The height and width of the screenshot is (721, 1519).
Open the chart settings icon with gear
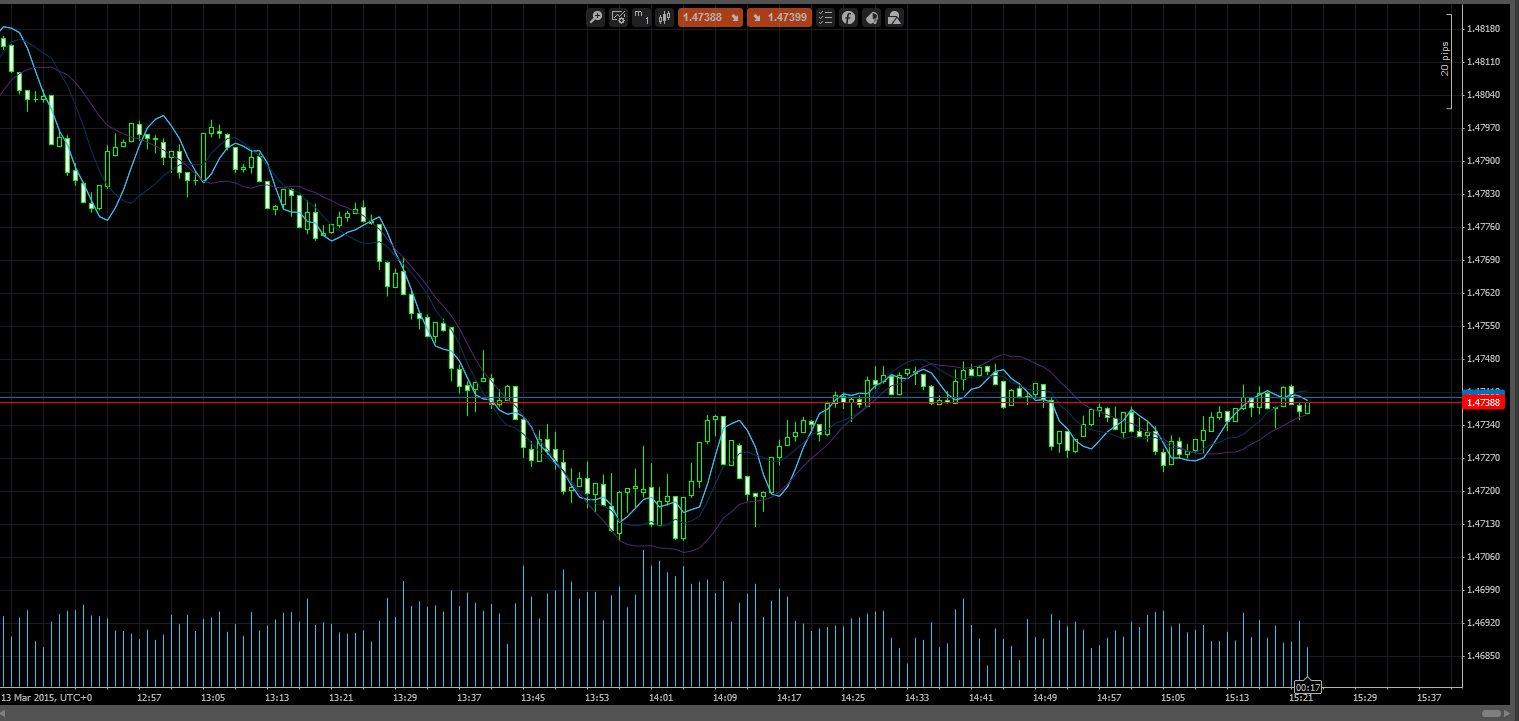pyautogui.click(x=618, y=17)
